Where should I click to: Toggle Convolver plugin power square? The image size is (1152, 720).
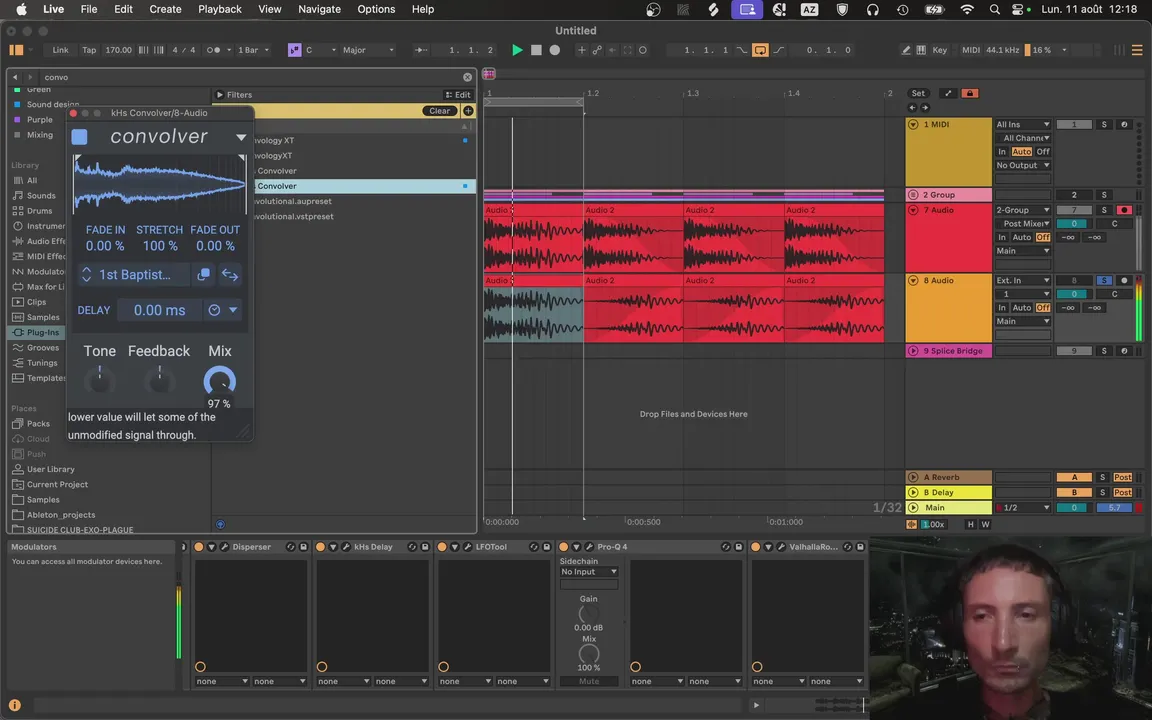pyautogui.click(x=79, y=137)
